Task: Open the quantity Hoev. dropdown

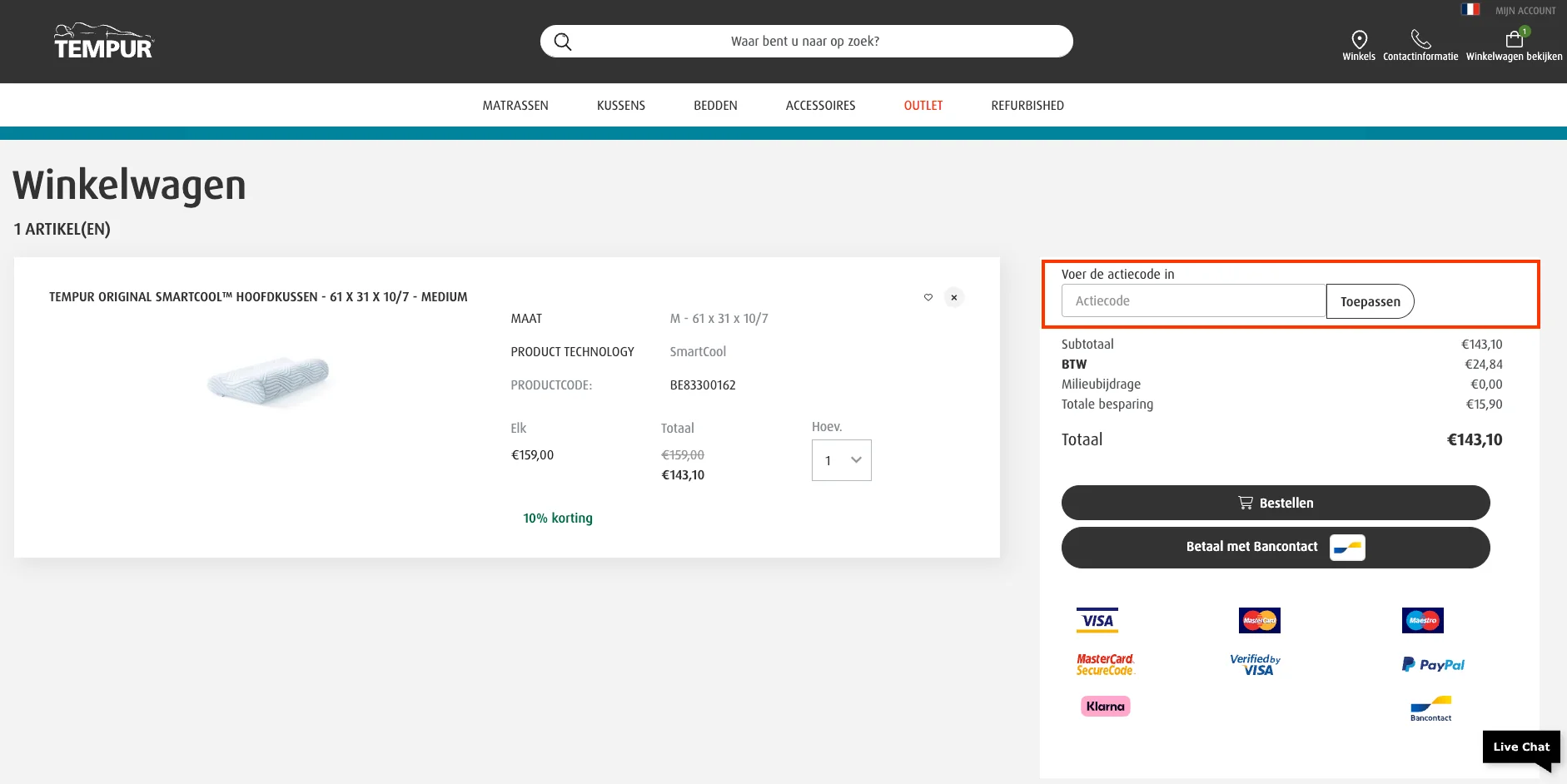Action: 841,460
